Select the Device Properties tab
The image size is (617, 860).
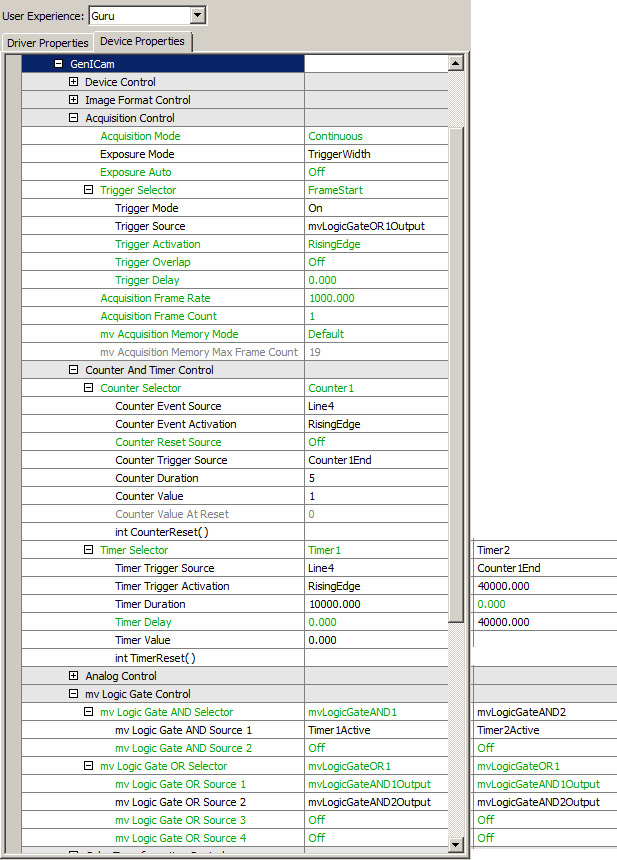pyautogui.click(x=142, y=42)
